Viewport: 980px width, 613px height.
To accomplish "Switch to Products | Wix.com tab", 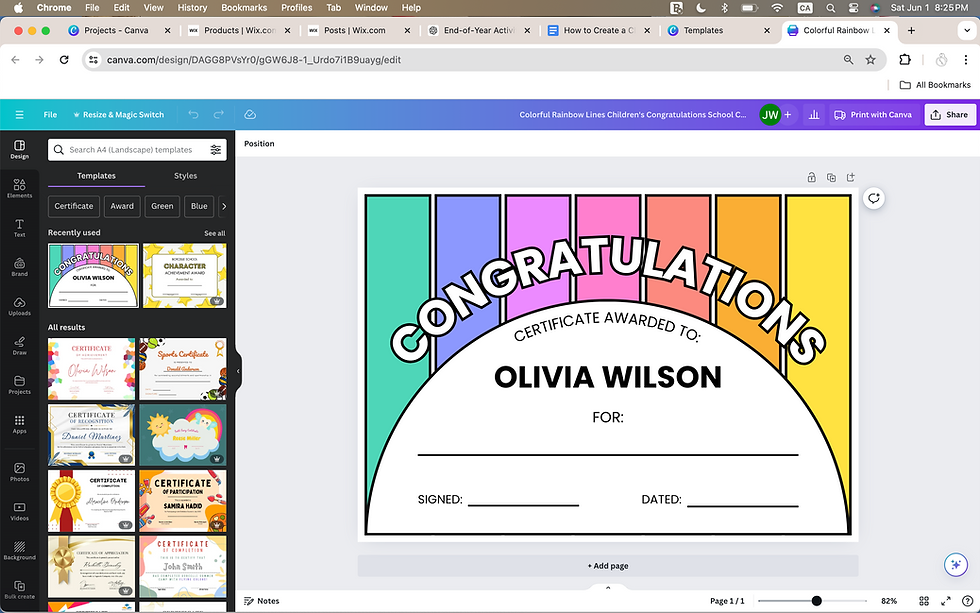I will pos(239,30).
